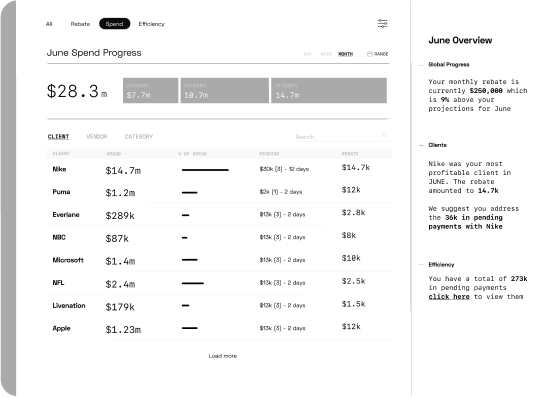Open the Microsoft client row

tap(219, 260)
